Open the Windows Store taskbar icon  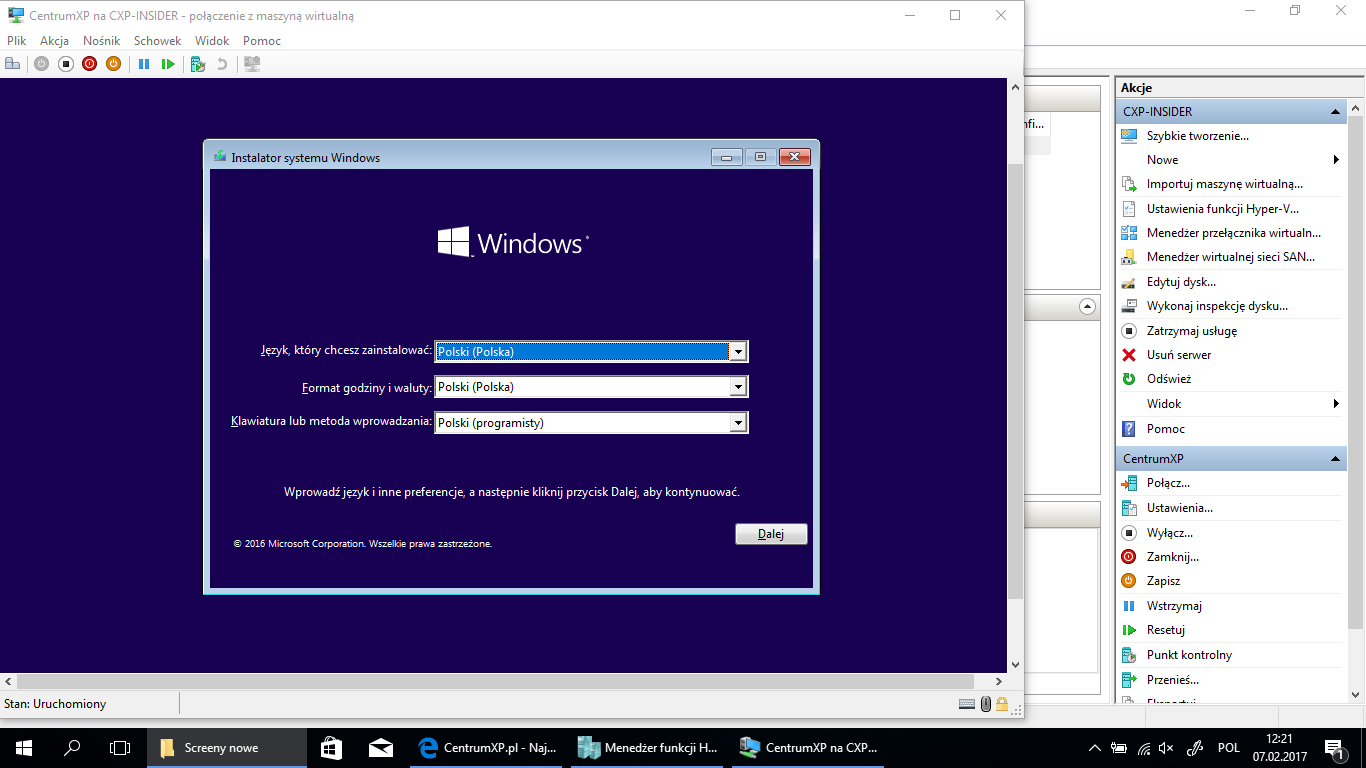click(x=331, y=748)
